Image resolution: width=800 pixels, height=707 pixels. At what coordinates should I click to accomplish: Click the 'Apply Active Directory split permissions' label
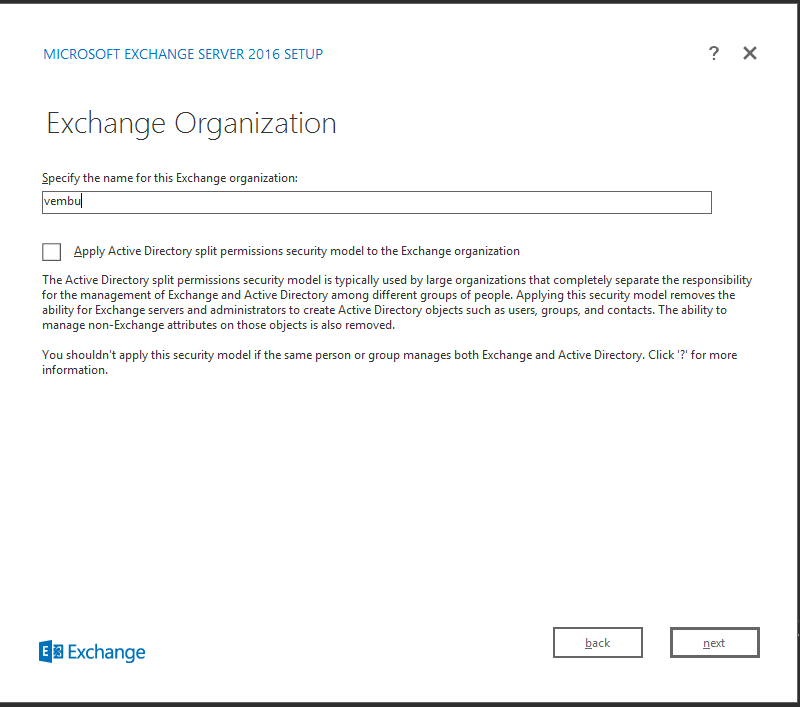[x=296, y=251]
